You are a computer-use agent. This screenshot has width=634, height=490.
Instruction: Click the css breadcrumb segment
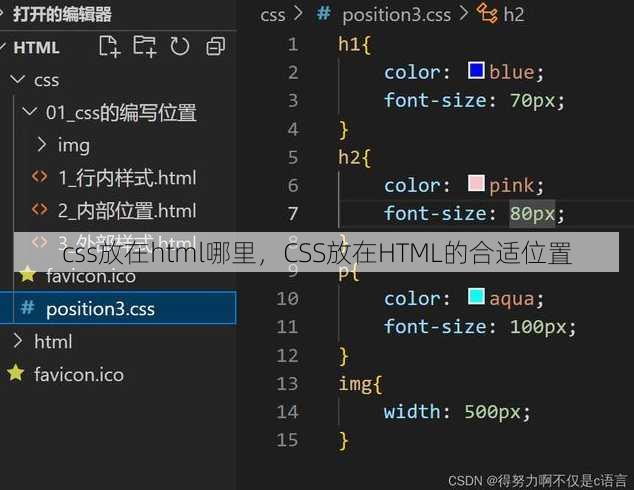(273, 15)
